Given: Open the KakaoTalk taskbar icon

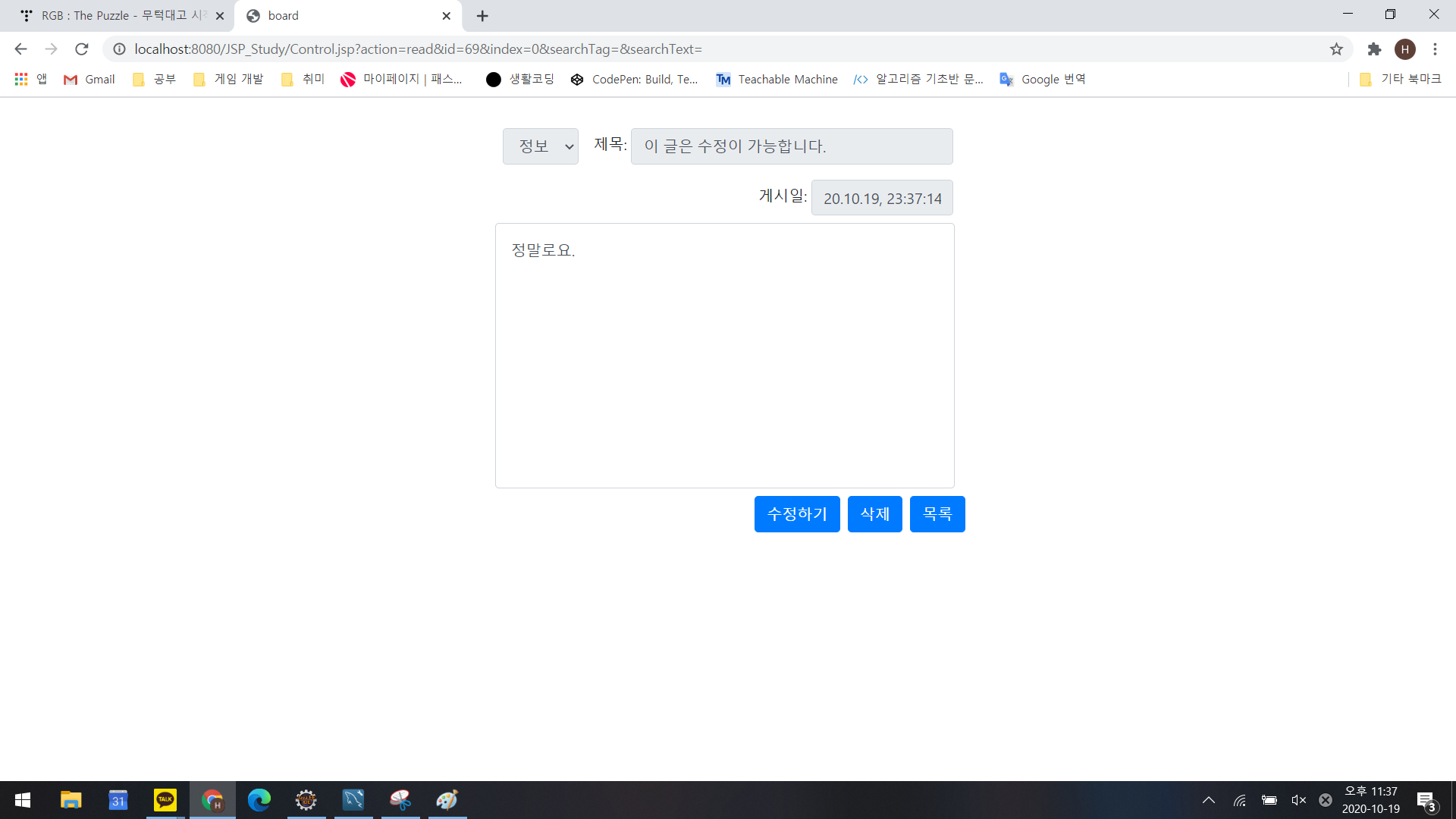Looking at the screenshot, I should pyautogui.click(x=165, y=800).
